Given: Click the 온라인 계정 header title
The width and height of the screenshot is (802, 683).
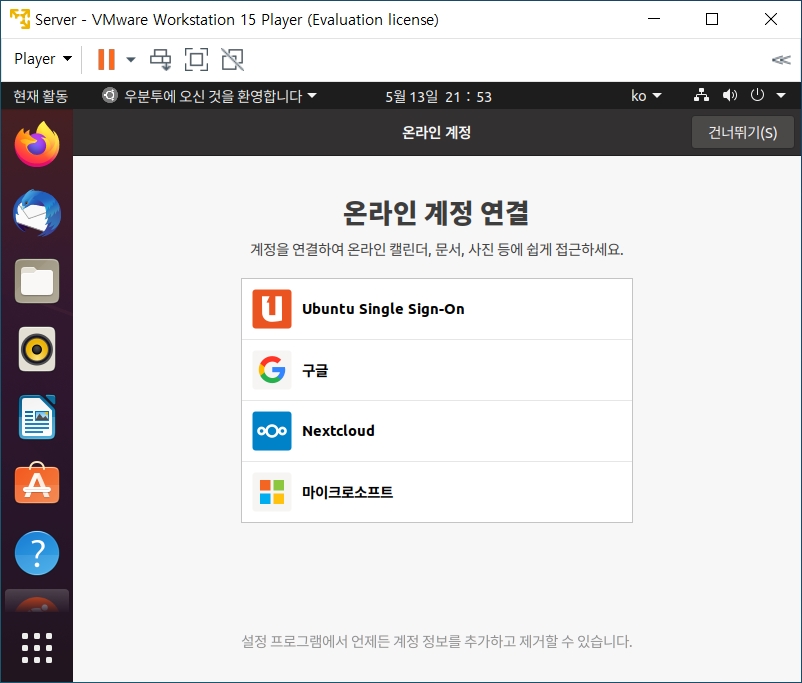Looking at the screenshot, I should 436,133.
